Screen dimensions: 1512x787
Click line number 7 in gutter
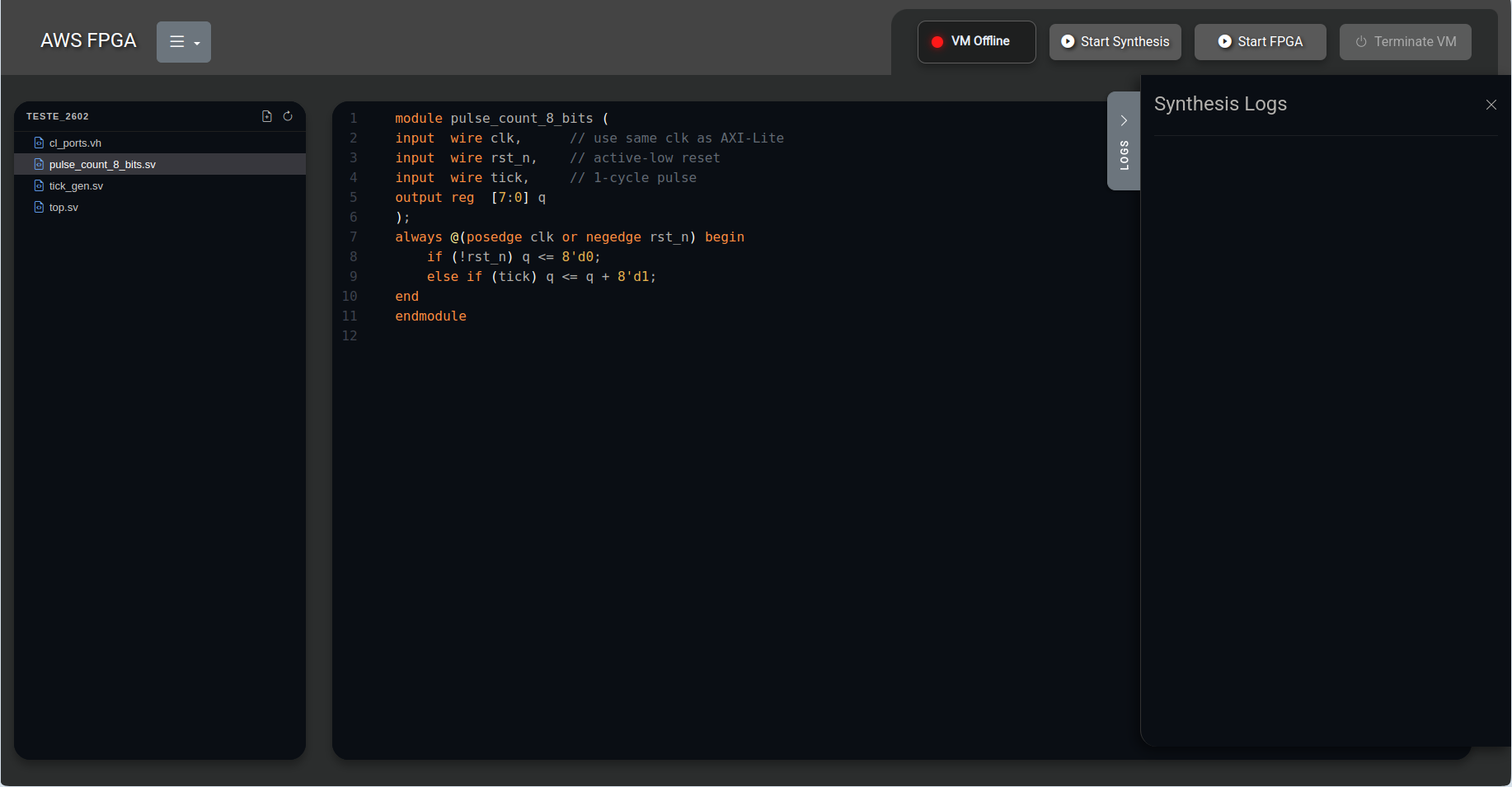pos(353,237)
